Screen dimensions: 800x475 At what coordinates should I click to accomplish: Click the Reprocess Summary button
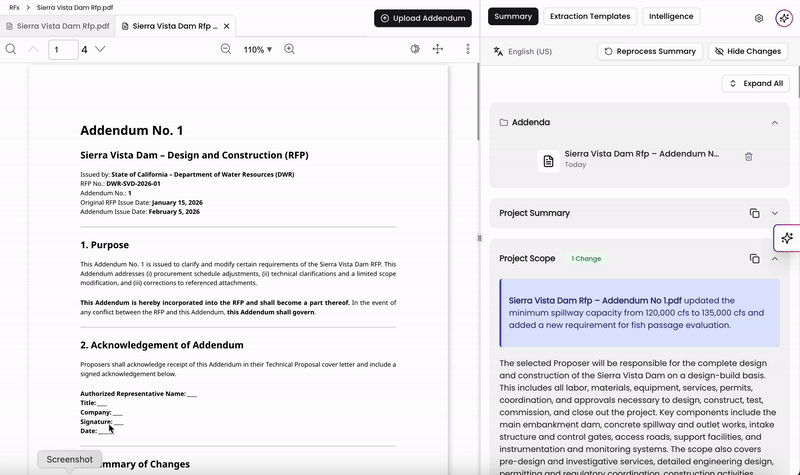click(650, 51)
